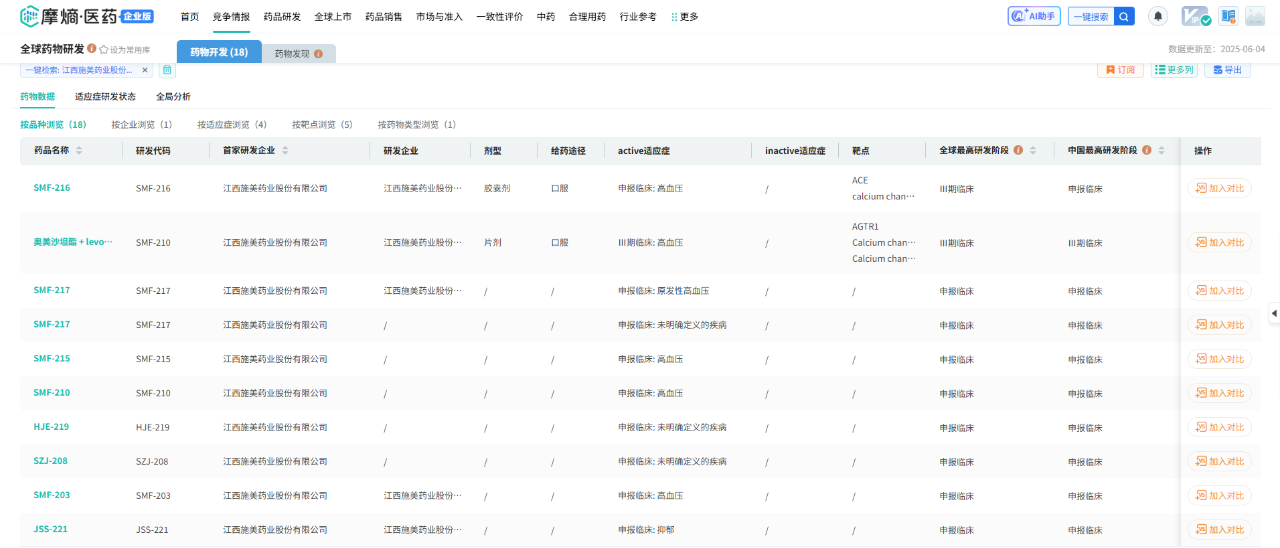Image resolution: width=1280 pixels, height=548 pixels.
Task: Expand the 更多 navigation menu
Action: coord(685,17)
